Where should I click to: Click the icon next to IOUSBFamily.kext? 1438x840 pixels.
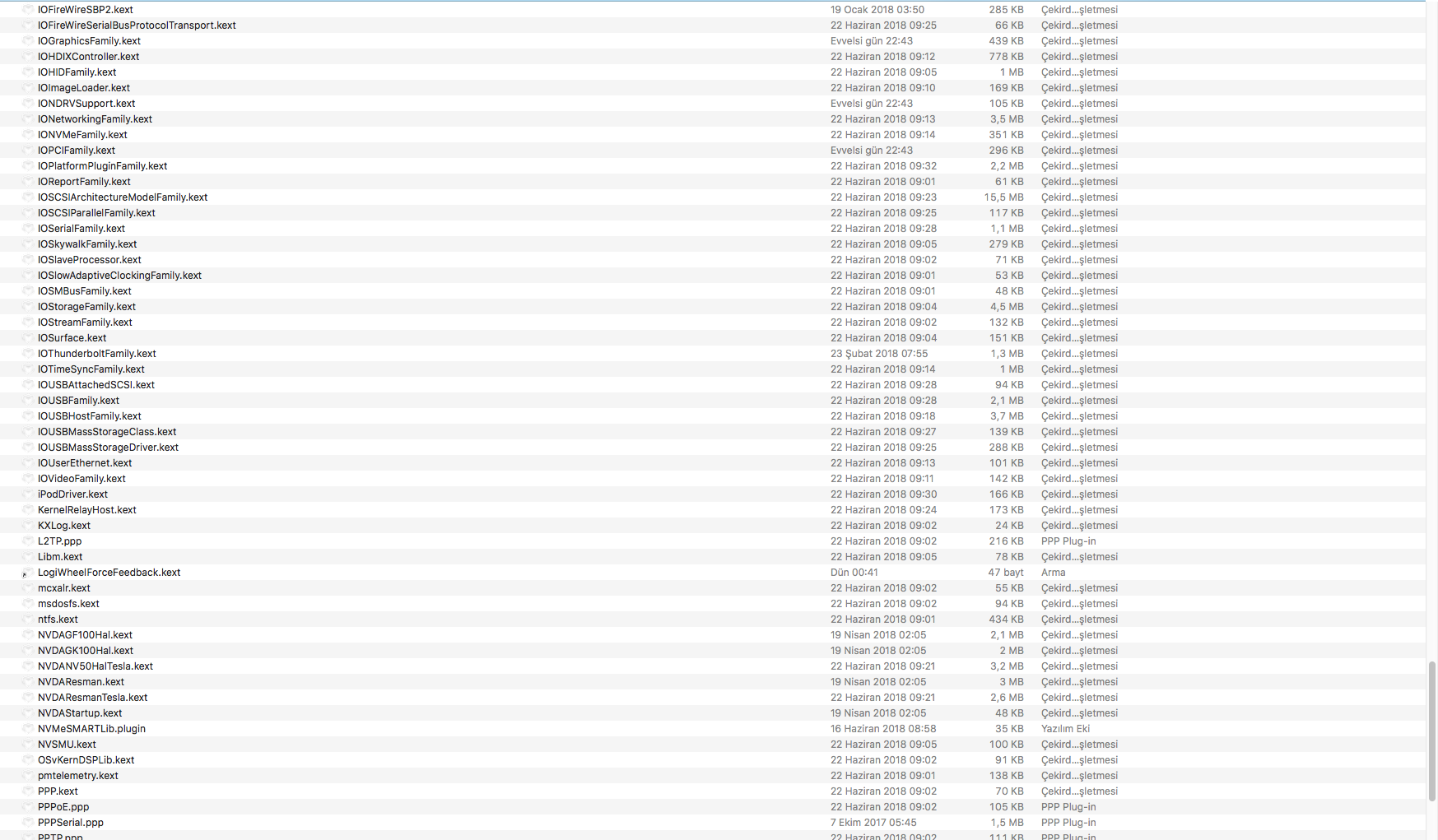pos(28,401)
